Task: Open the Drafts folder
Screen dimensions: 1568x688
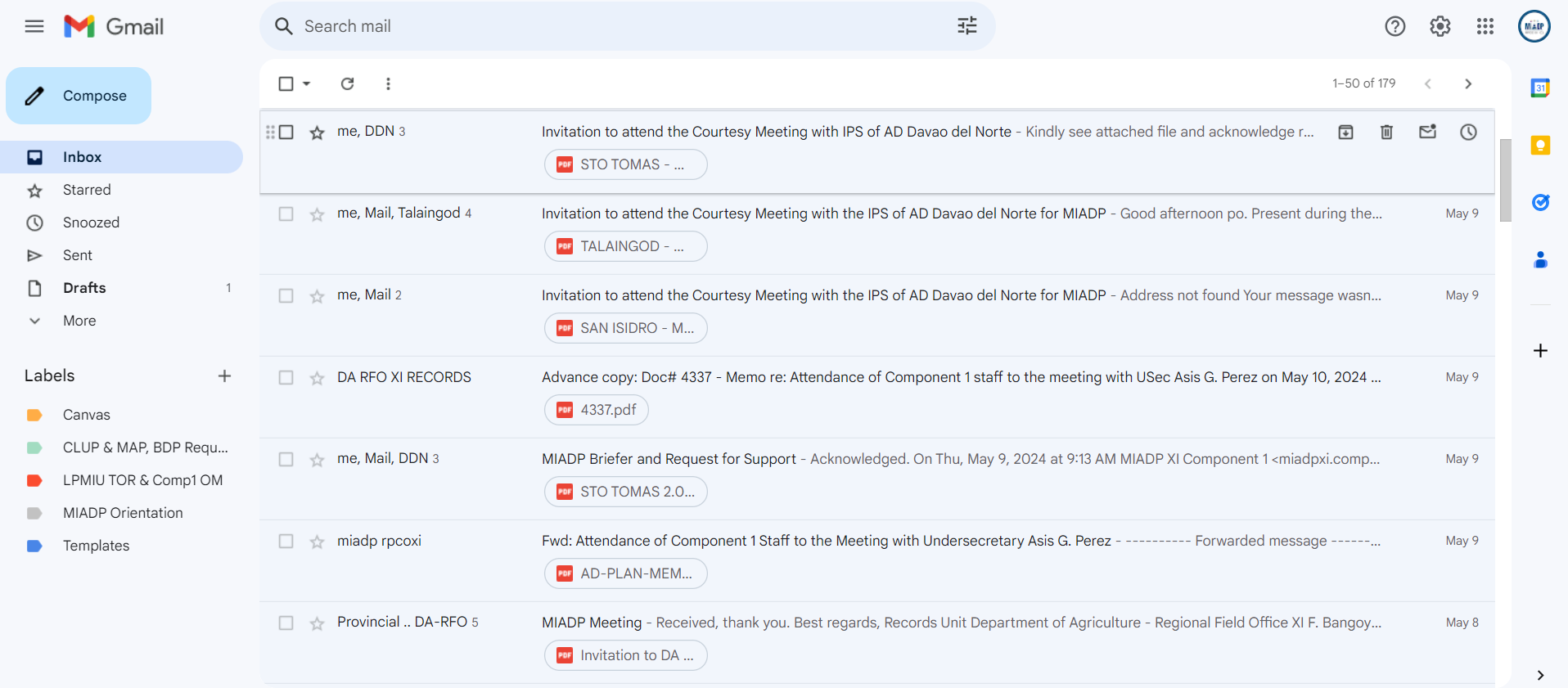Action: pos(84,288)
